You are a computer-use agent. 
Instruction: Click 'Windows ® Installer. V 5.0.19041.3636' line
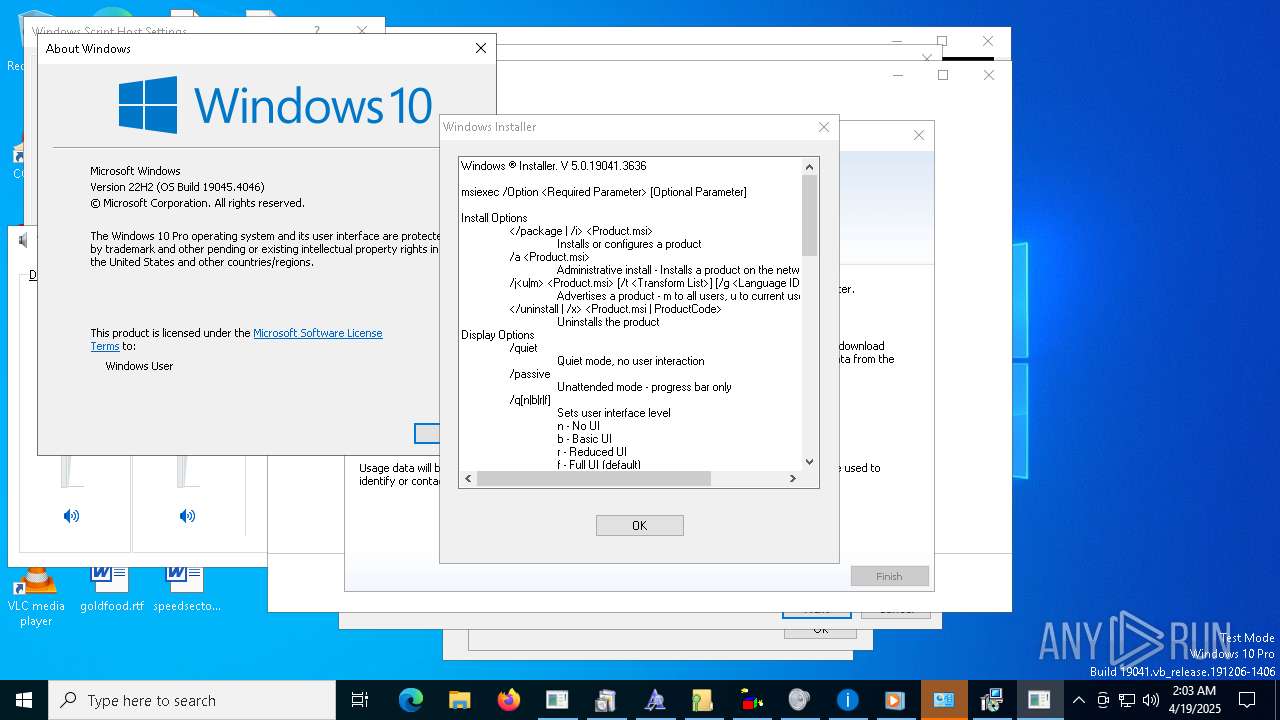(x=554, y=166)
